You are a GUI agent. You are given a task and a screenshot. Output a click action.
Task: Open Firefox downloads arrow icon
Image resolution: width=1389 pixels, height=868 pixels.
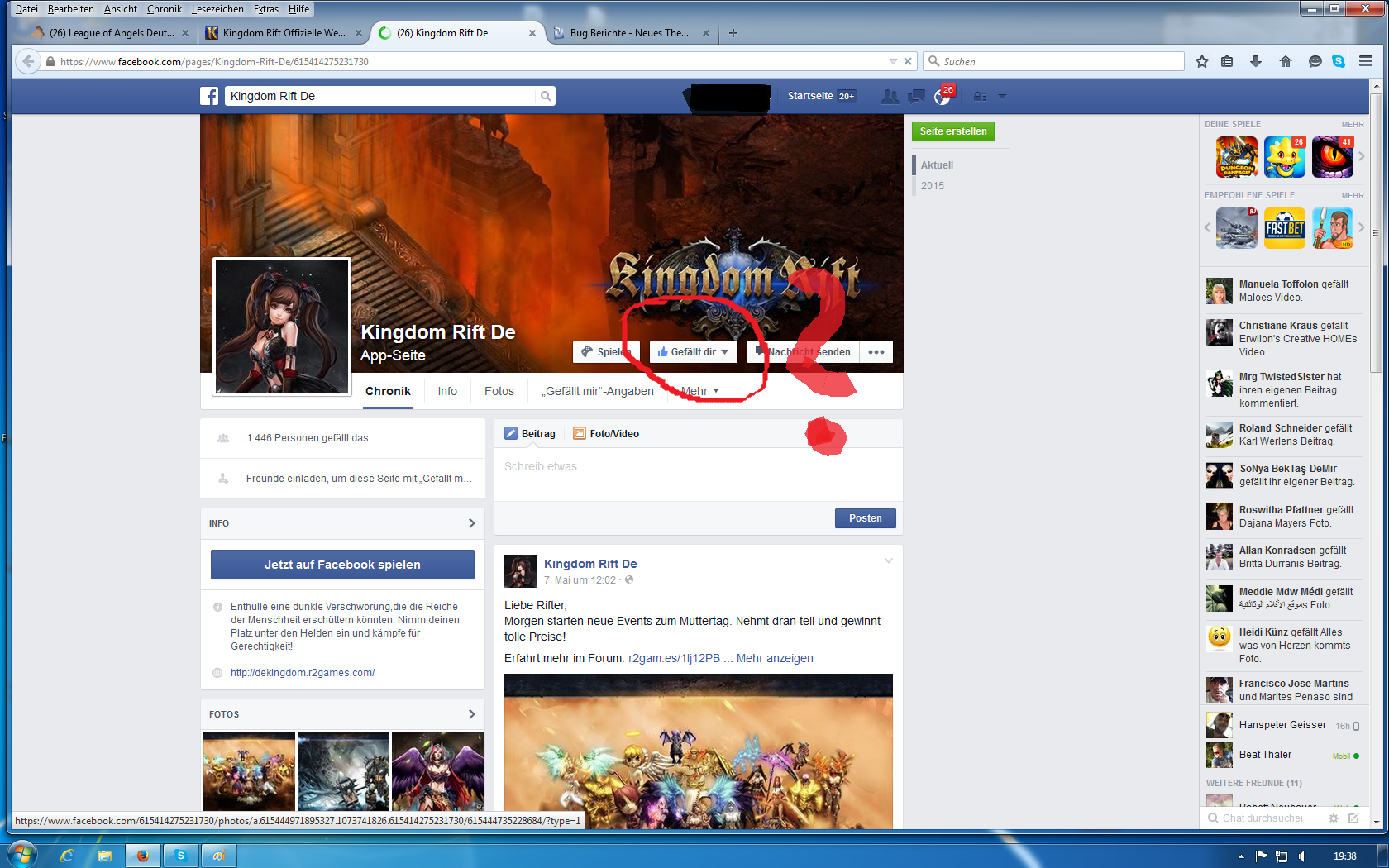[x=1255, y=61]
